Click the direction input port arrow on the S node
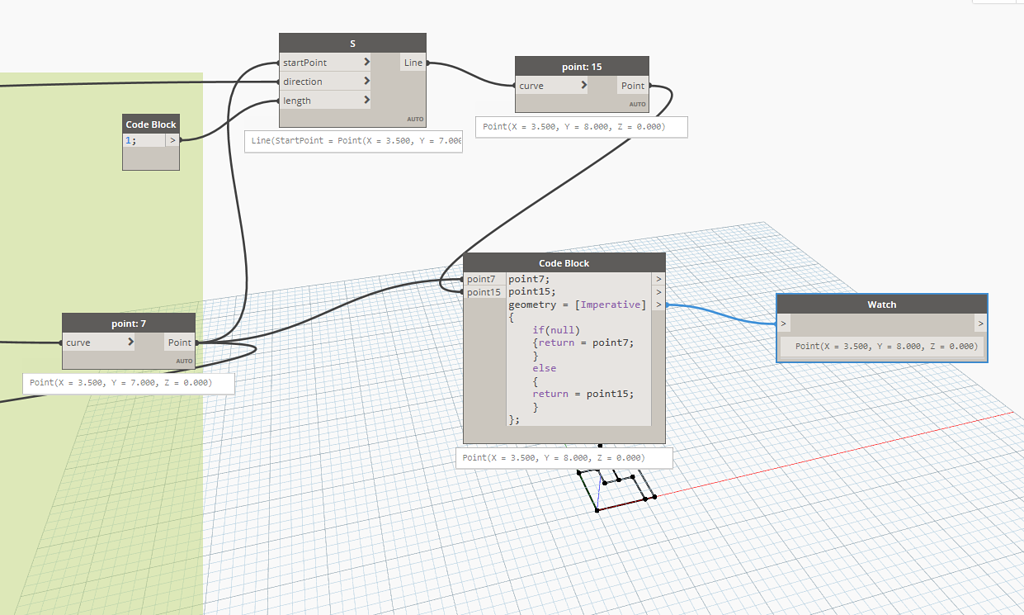 pyautogui.click(x=367, y=81)
